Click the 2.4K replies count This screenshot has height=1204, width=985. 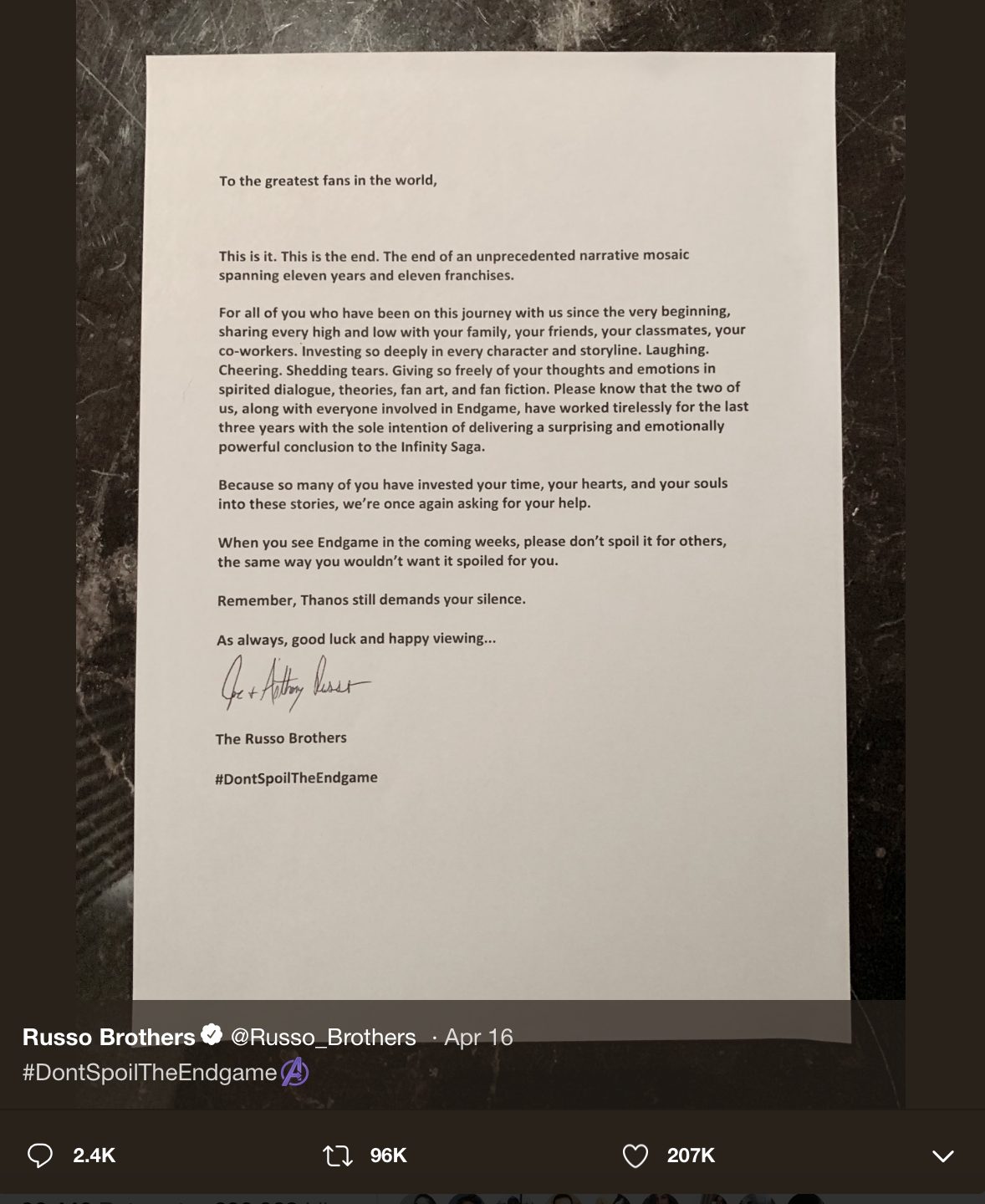coord(94,1156)
